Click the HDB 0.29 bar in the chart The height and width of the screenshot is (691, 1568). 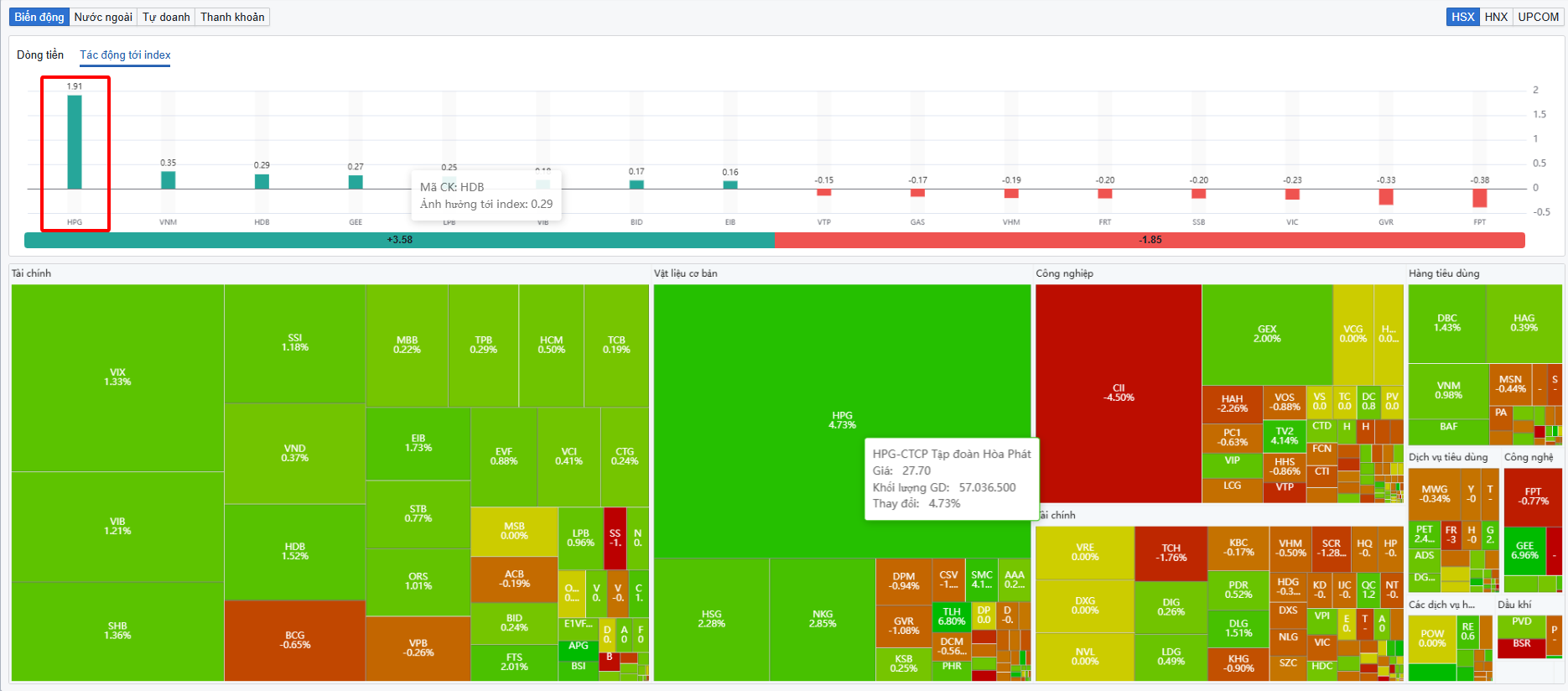tap(262, 181)
